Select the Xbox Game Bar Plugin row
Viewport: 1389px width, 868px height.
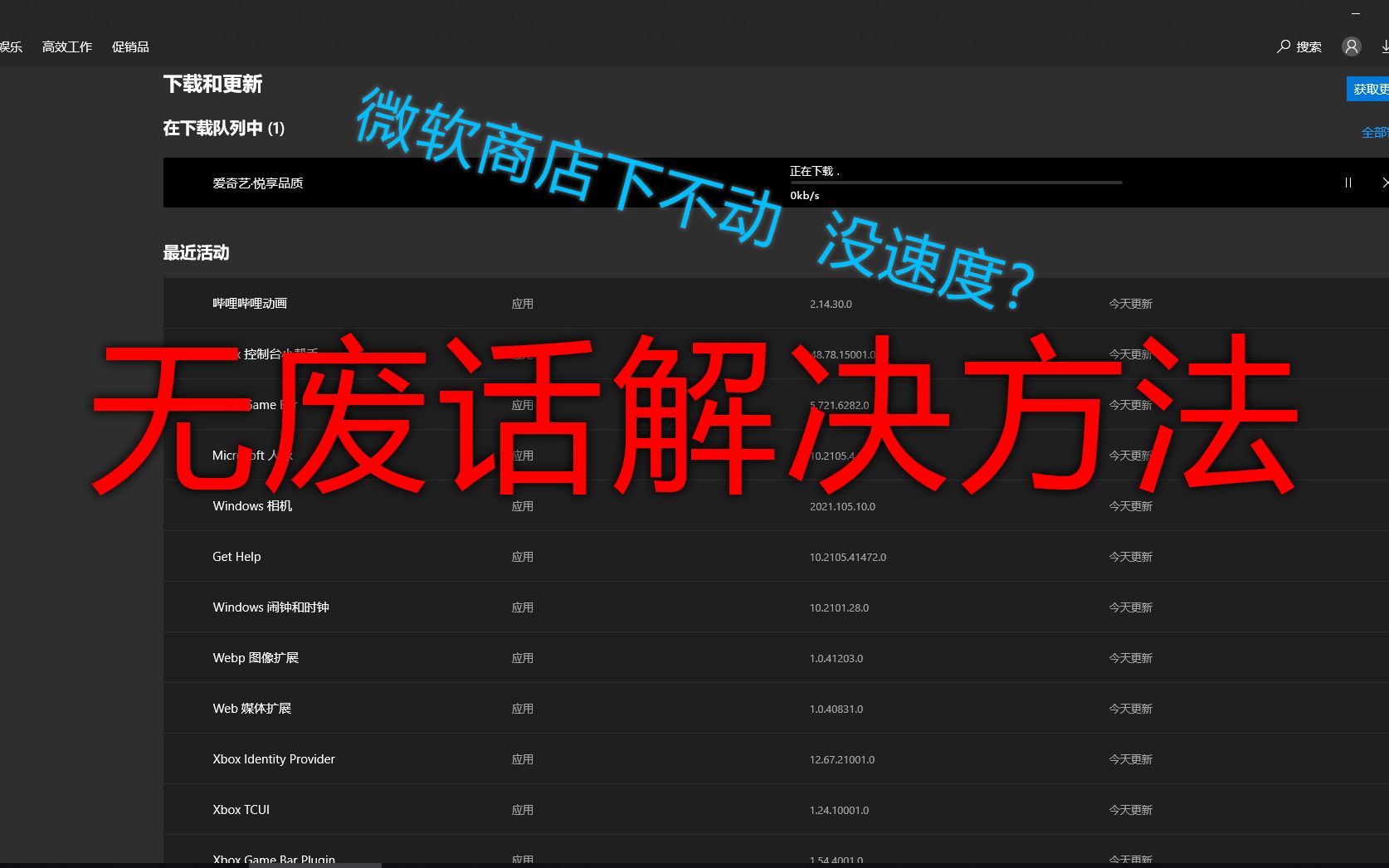click(273, 858)
